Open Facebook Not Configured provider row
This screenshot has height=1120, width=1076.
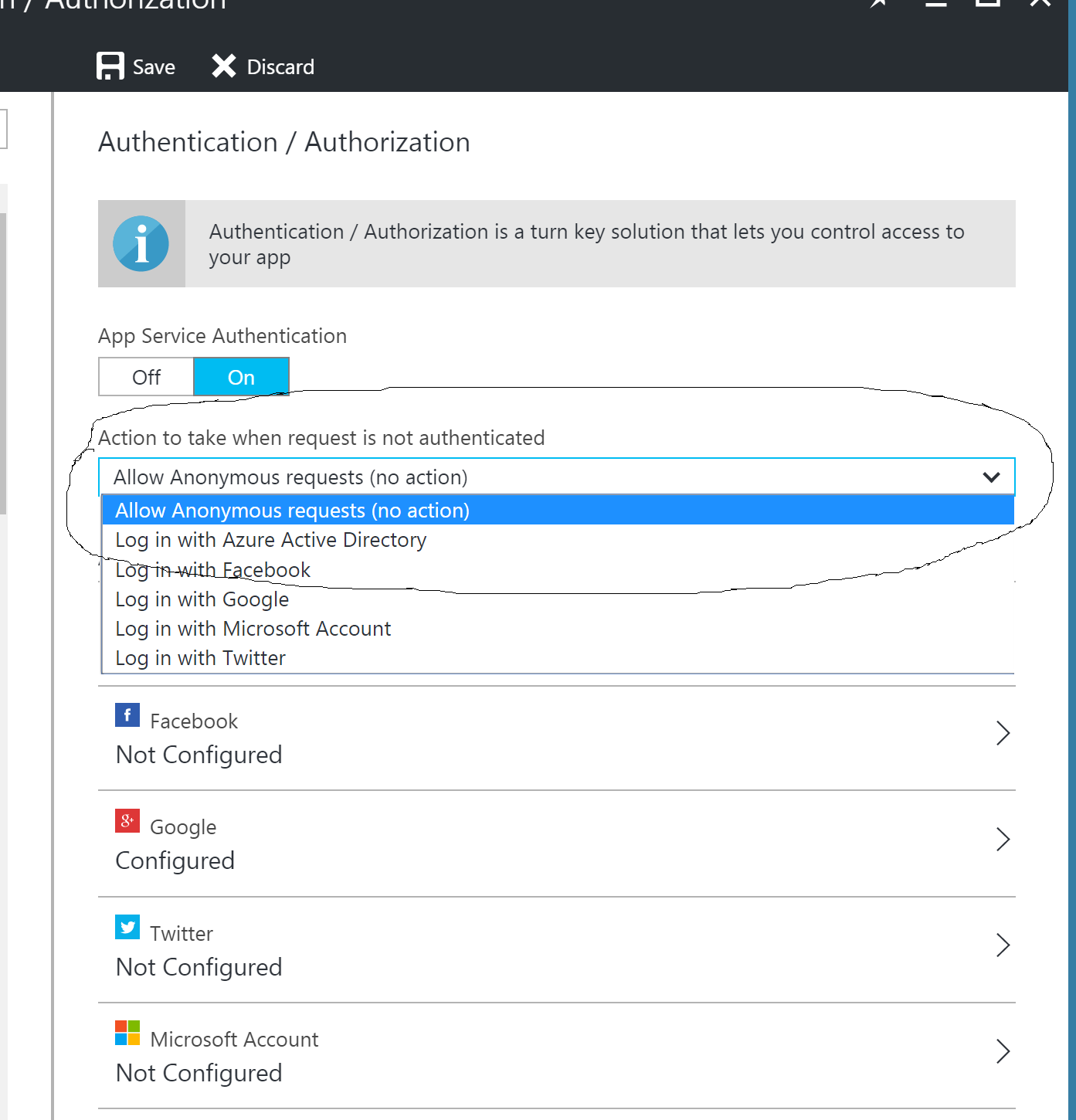click(556, 738)
